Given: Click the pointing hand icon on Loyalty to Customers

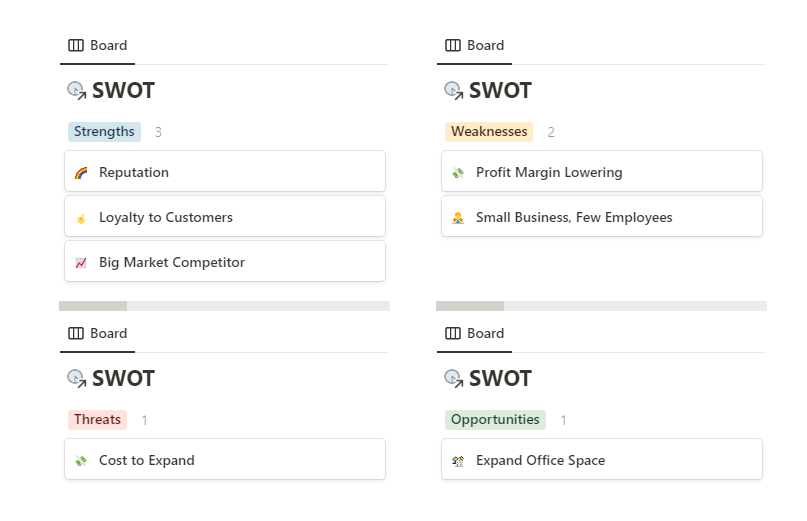Looking at the screenshot, I should 81,218.
